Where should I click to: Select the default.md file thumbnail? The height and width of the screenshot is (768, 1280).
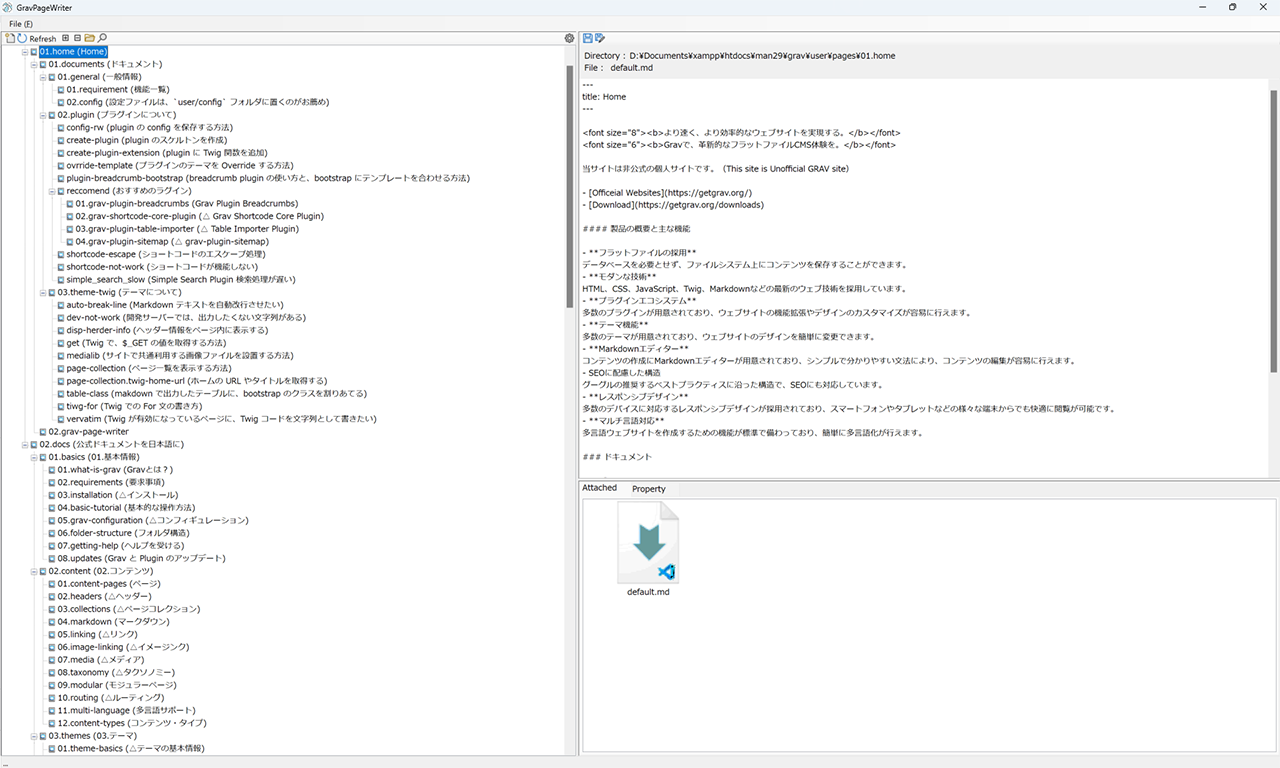pos(648,549)
